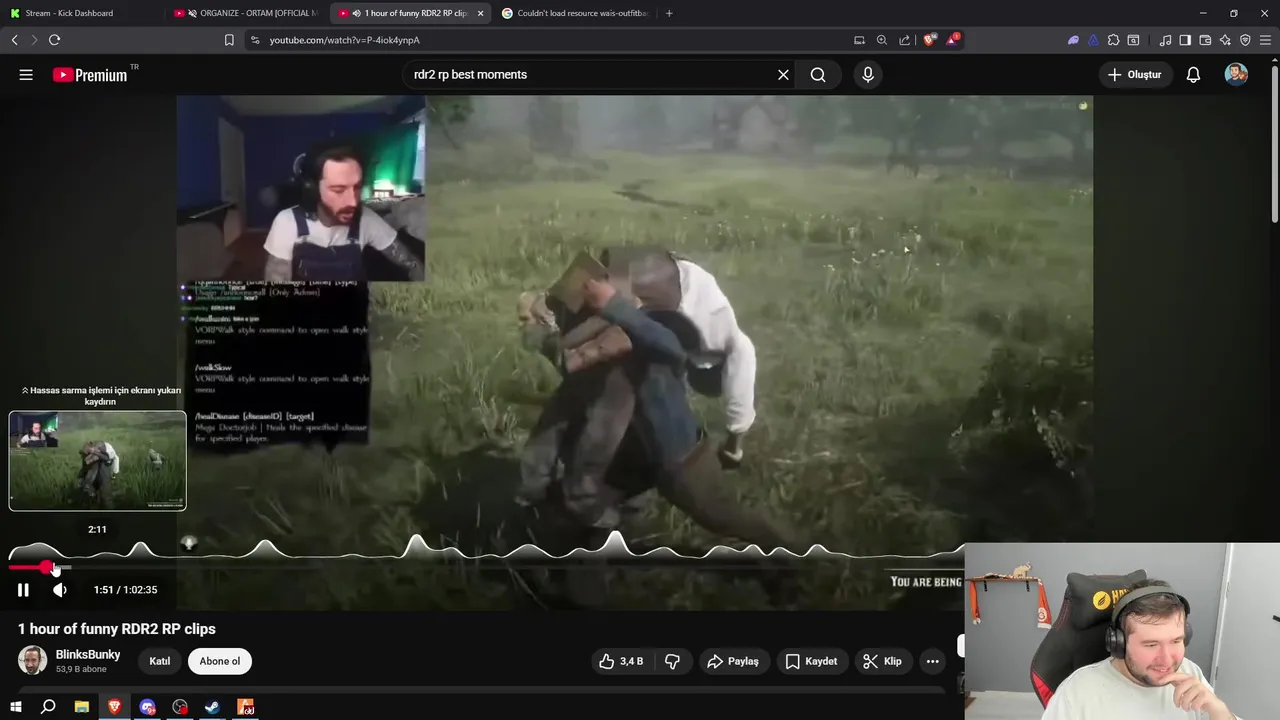This screenshot has height=720, width=1280.
Task: Open the account avatar menu
Action: pos(1236,75)
